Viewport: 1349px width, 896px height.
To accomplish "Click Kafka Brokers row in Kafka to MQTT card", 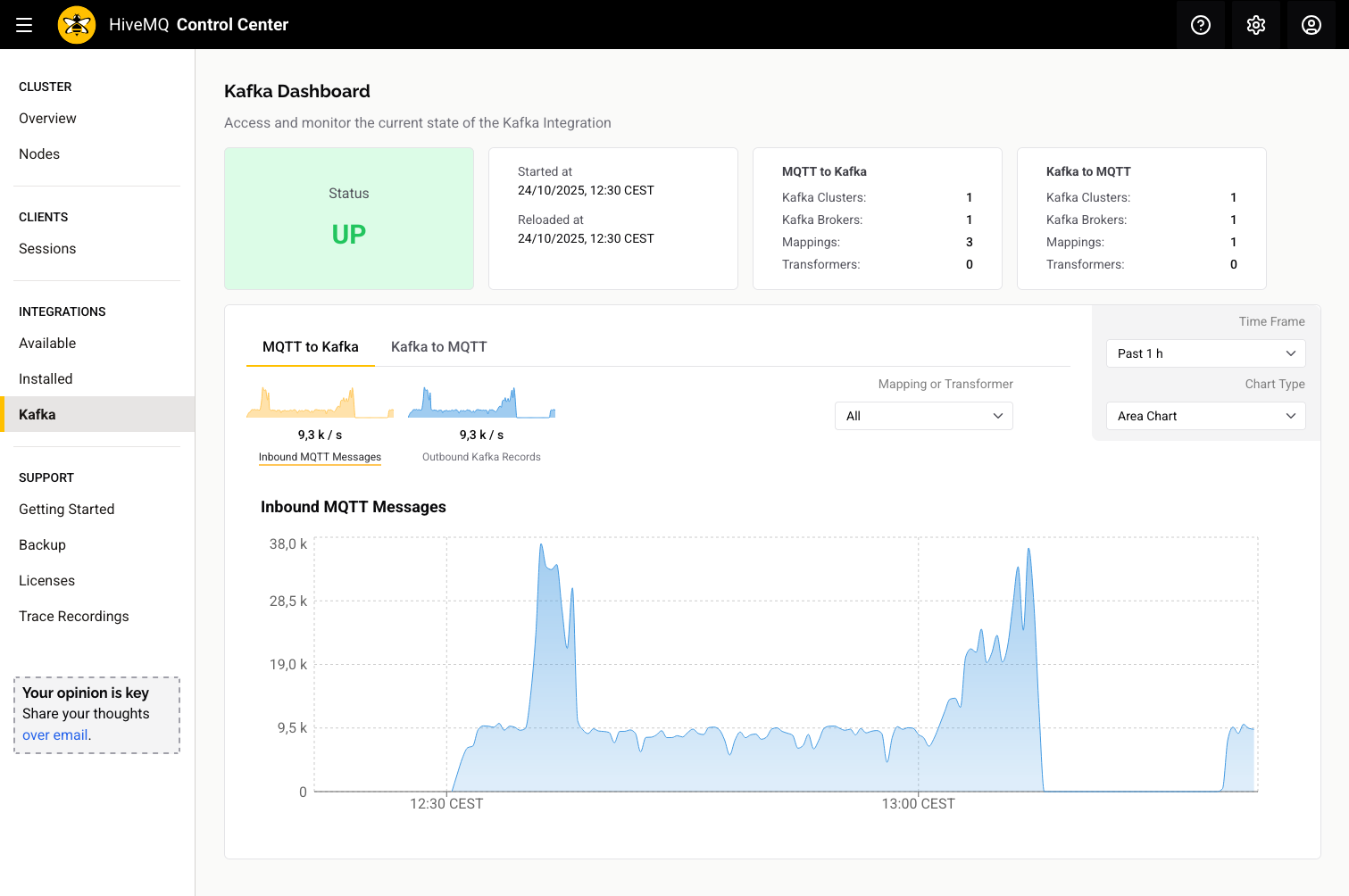I will coord(1141,220).
